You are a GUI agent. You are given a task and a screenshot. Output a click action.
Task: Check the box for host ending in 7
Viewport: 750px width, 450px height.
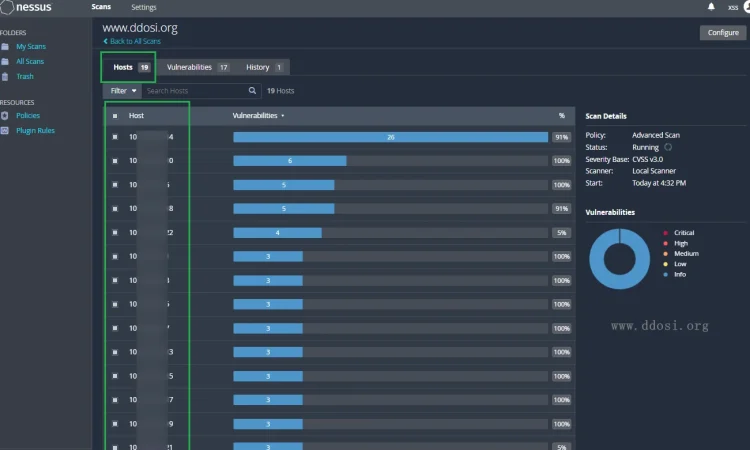coord(115,400)
